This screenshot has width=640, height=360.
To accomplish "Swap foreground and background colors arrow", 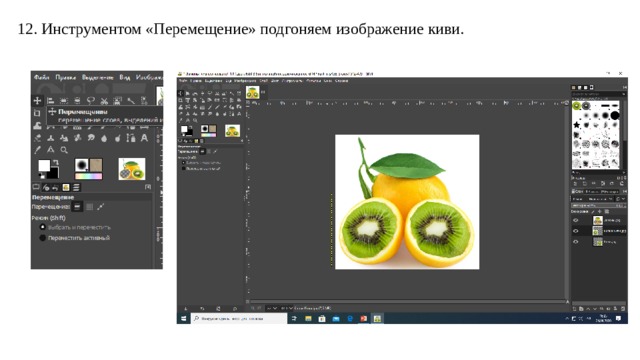I will point(56,162).
